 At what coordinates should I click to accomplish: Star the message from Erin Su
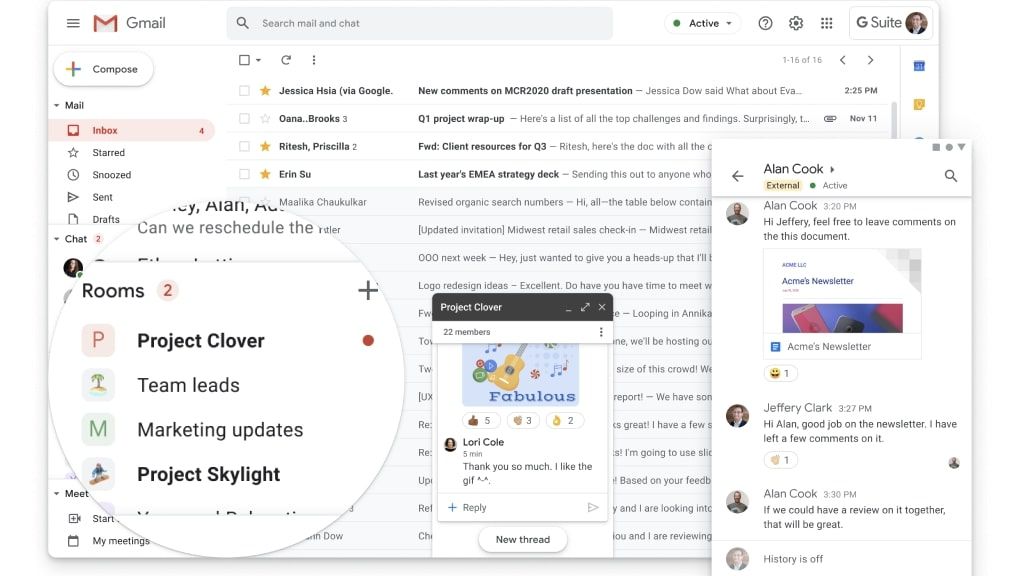tap(265, 174)
